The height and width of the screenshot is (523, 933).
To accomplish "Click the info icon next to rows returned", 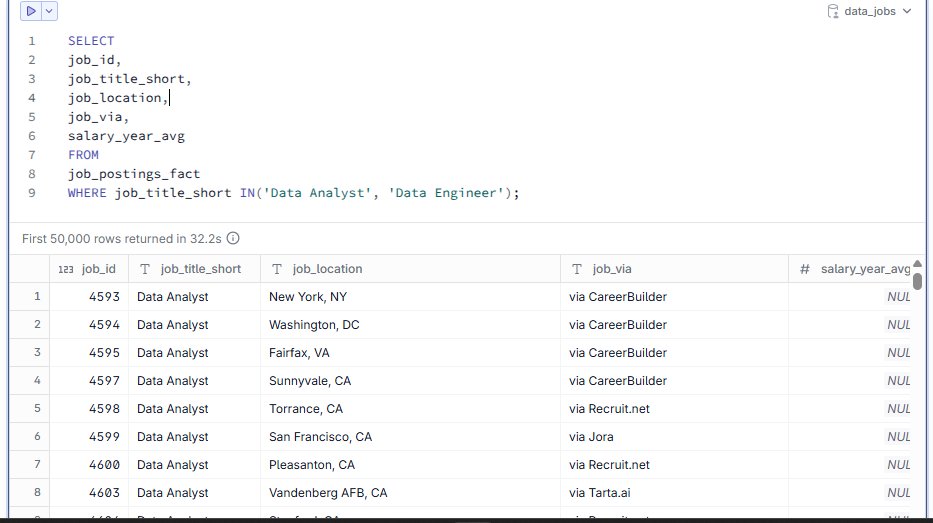I will (233, 239).
